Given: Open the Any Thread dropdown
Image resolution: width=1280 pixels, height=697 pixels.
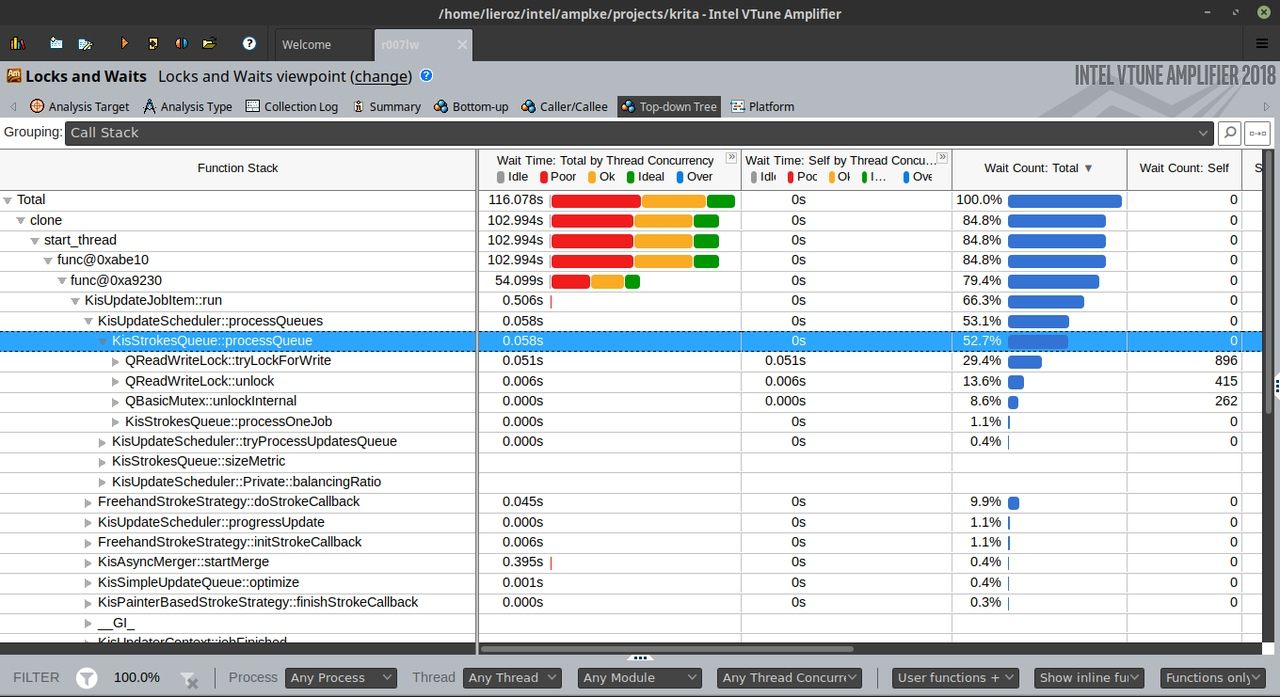Looking at the screenshot, I should pos(514,678).
